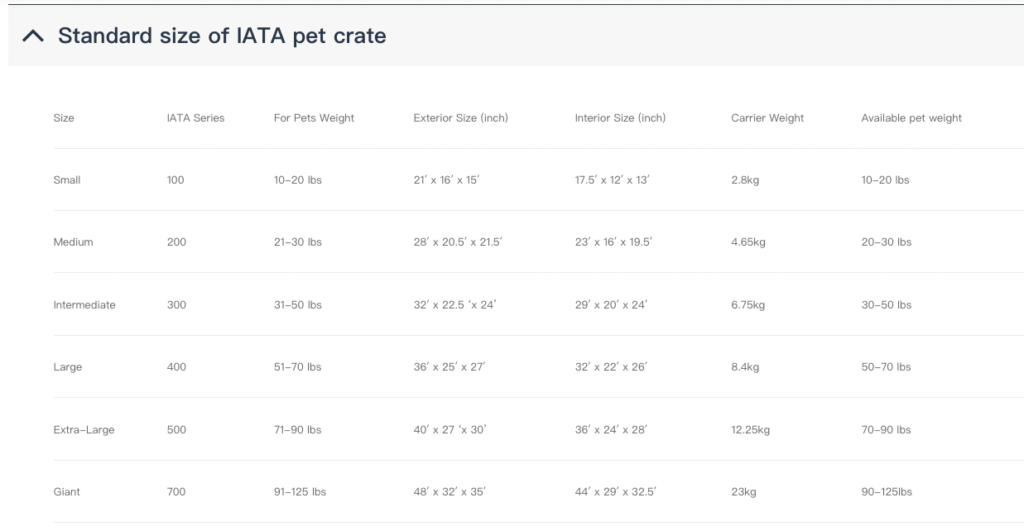Click available pet weight '50-70 lbs'
1024x531 pixels.
[886, 367]
